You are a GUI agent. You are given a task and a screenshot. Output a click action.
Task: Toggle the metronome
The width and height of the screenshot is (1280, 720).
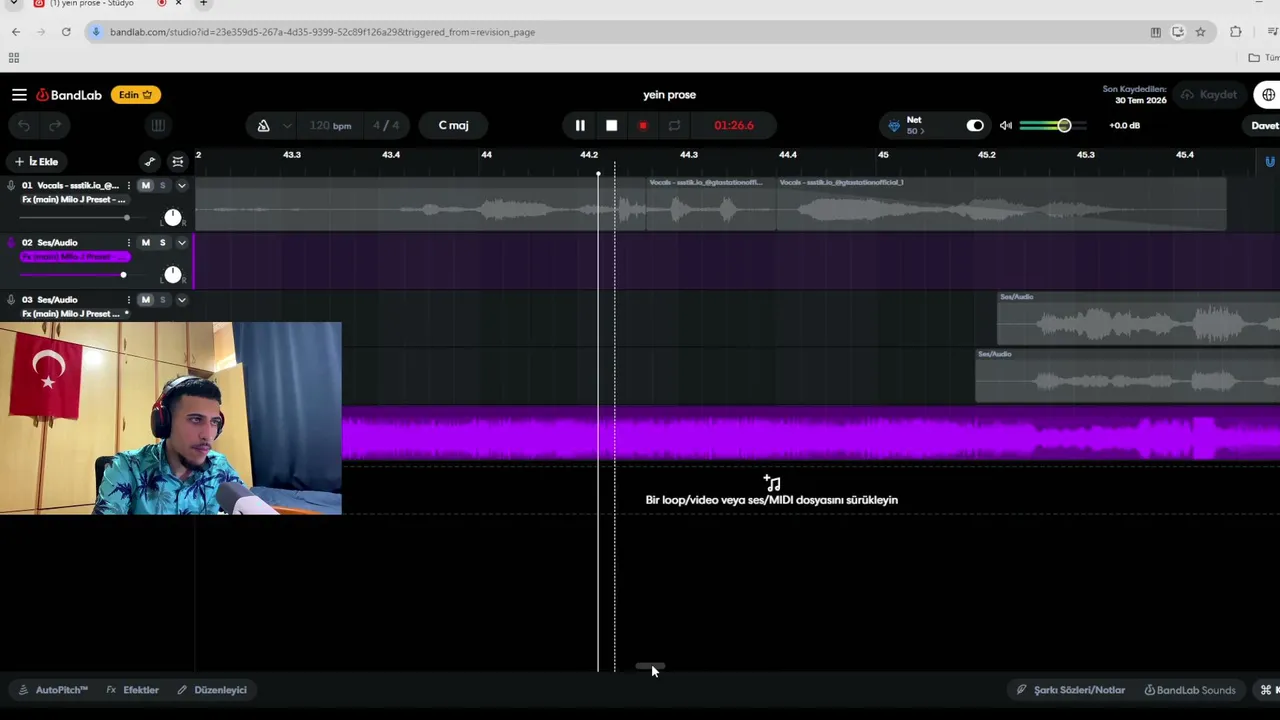263,126
